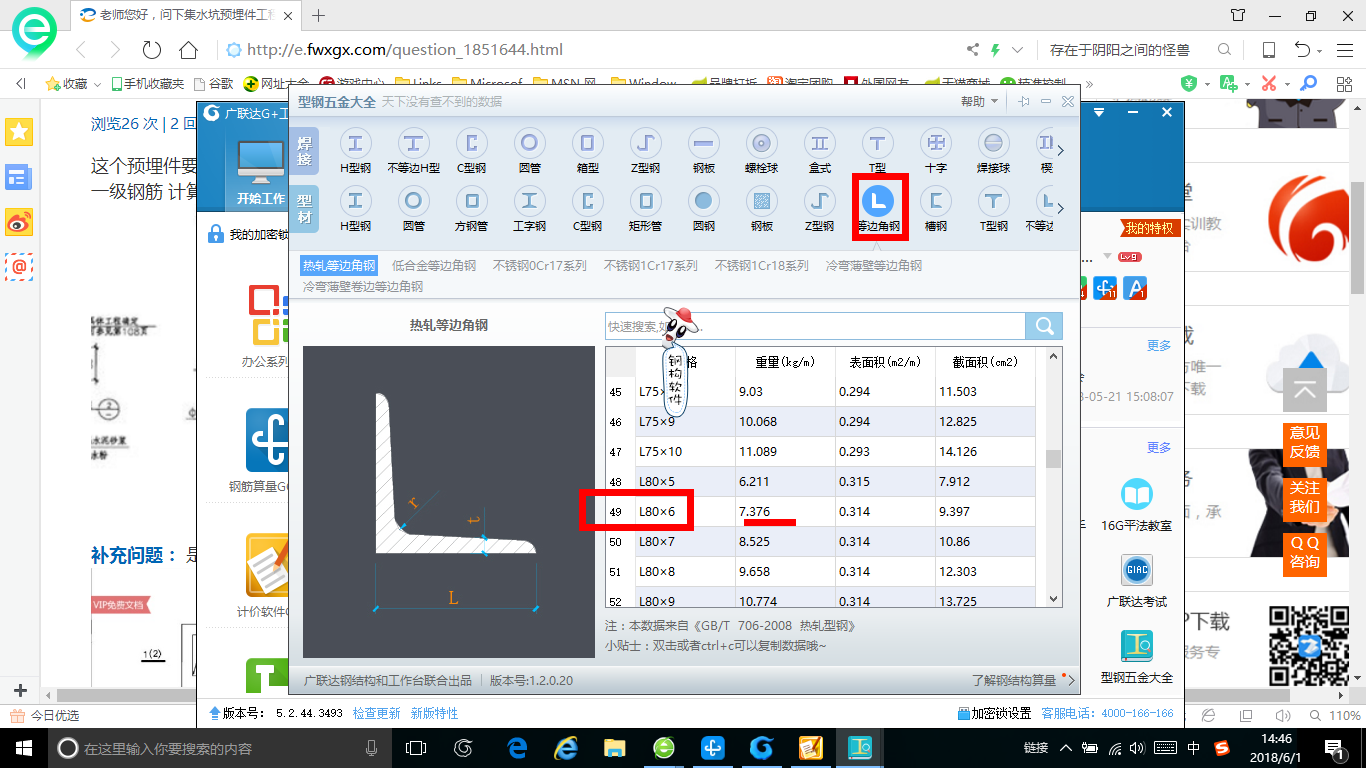Select the 盒式 welded section icon
This screenshot has width=1366, height=768.
coord(819,151)
